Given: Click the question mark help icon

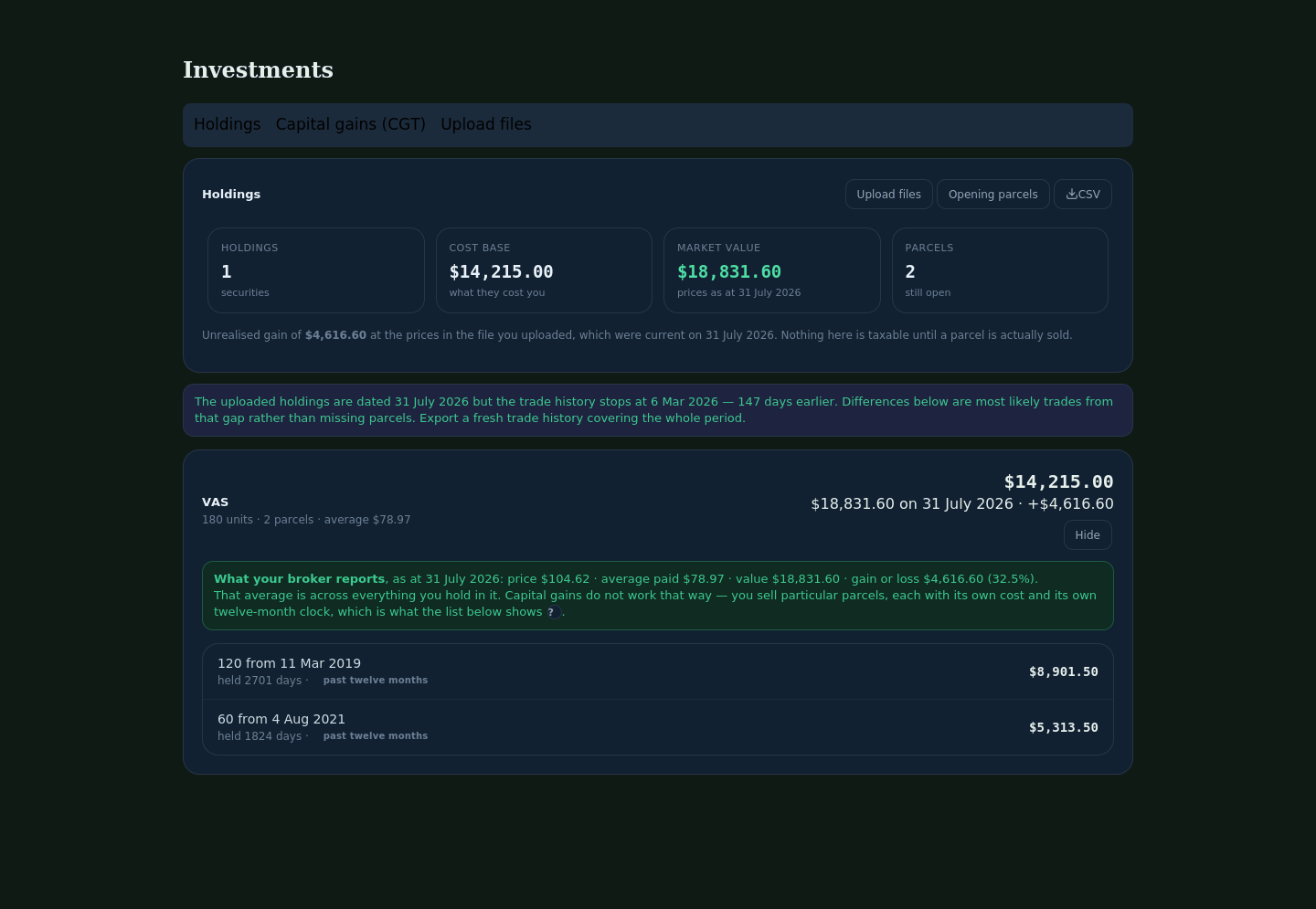Looking at the screenshot, I should [552, 612].
